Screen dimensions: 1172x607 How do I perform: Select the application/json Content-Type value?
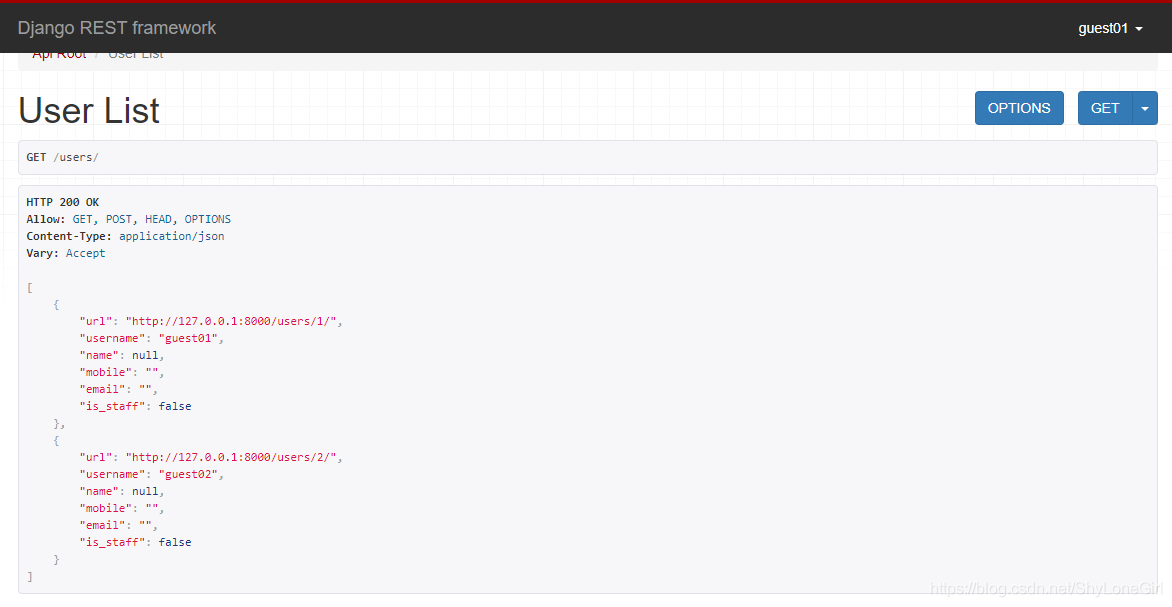point(172,235)
